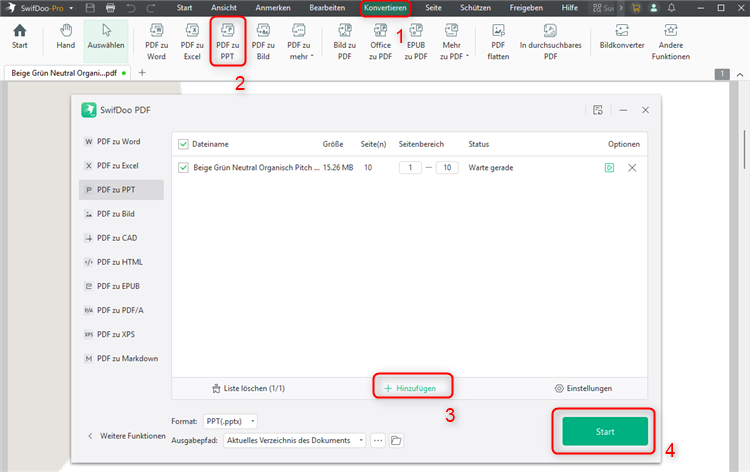
Task: Open PDF zu Excel converter
Action: (x=192, y=42)
